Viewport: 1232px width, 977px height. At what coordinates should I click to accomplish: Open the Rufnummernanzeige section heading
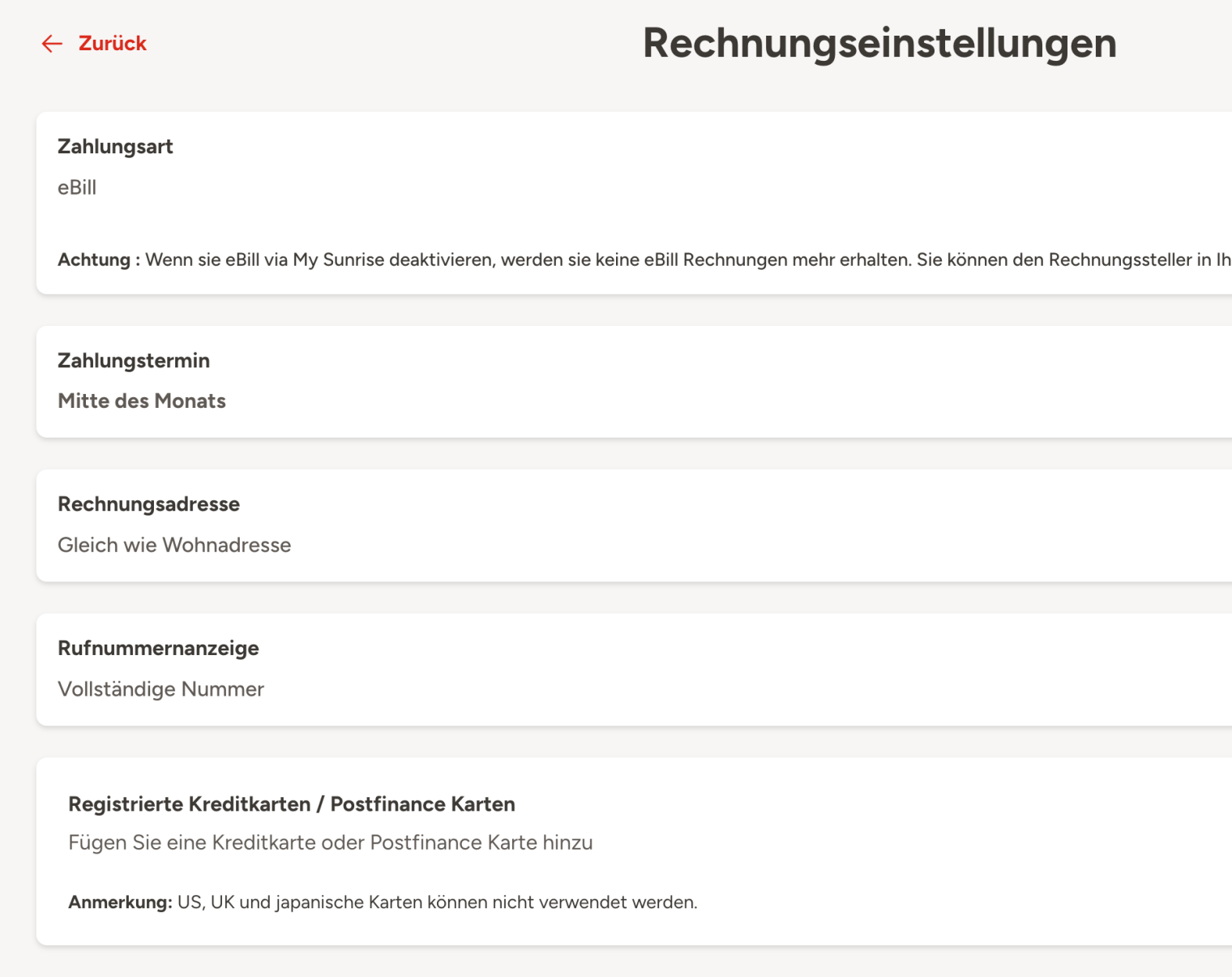pyautogui.click(x=158, y=649)
